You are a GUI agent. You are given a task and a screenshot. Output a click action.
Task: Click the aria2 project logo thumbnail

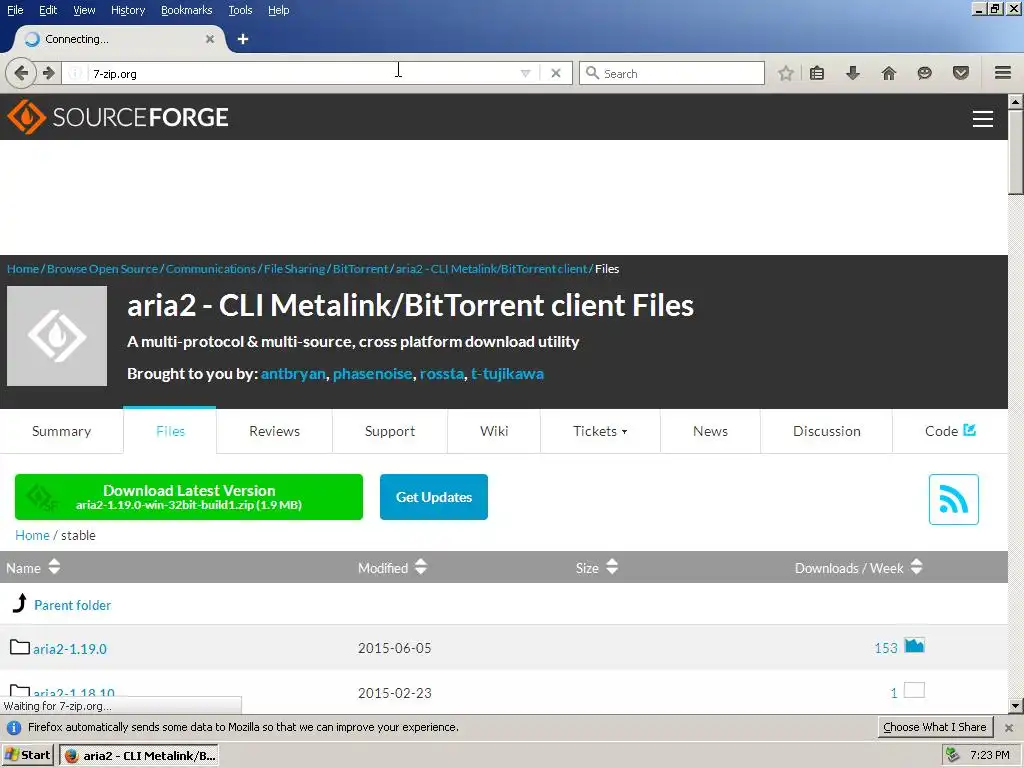(x=57, y=336)
